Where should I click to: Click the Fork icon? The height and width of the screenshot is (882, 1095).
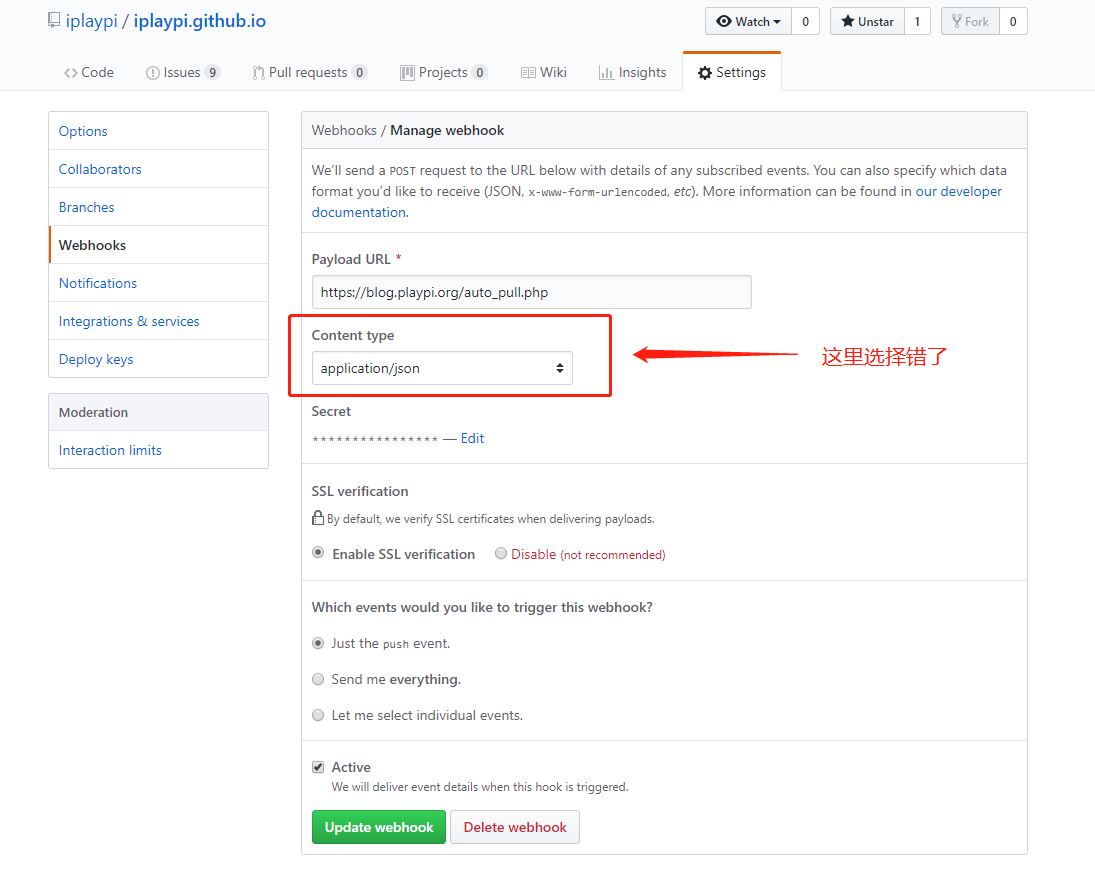[957, 21]
